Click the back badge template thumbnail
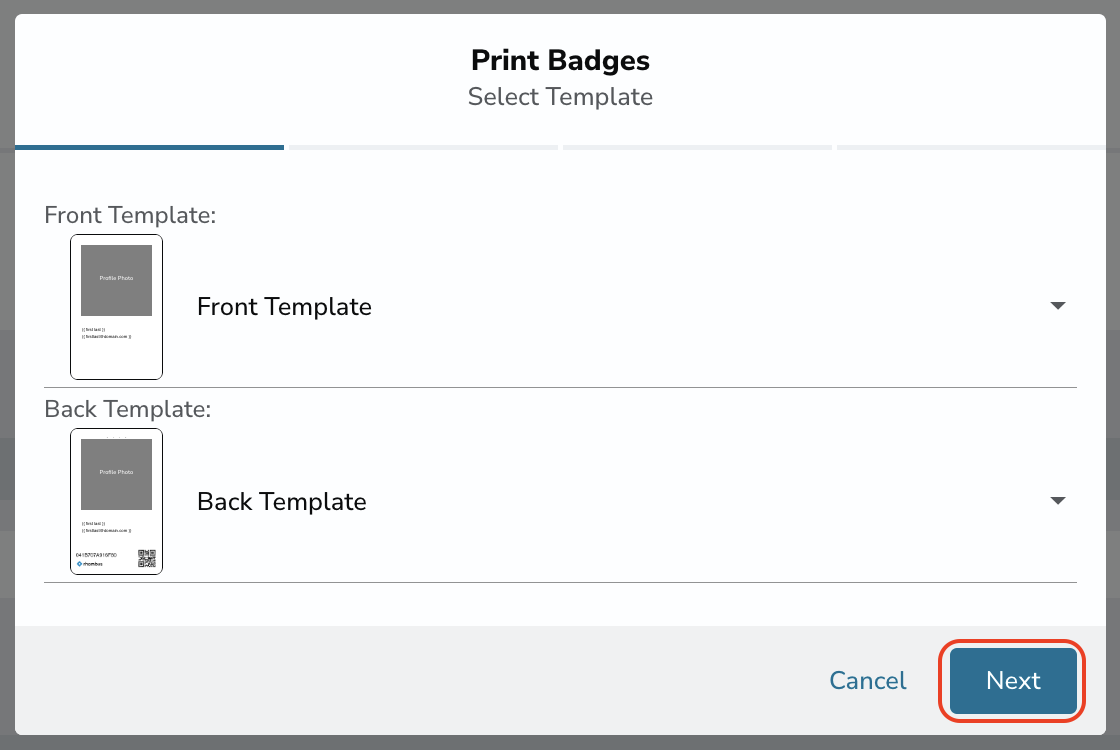The image size is (1120, 750). (x=116, y=501)
